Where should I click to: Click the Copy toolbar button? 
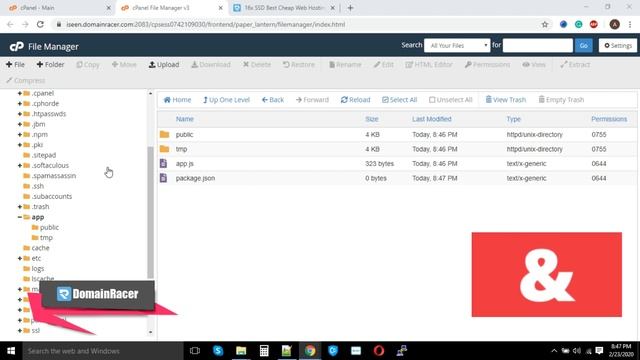coord(88,64)
